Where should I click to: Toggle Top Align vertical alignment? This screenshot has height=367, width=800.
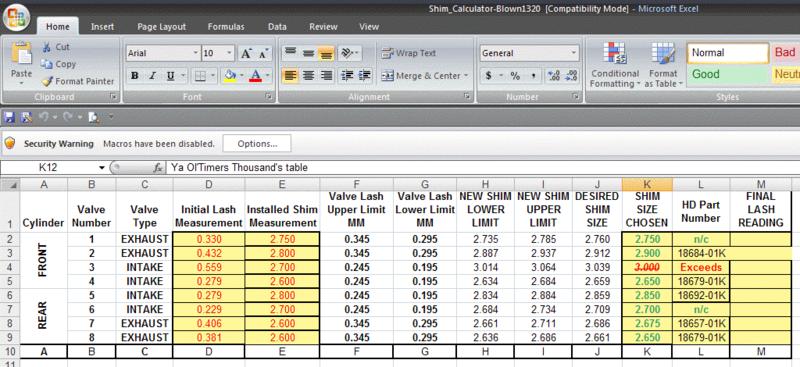point(290,53)
